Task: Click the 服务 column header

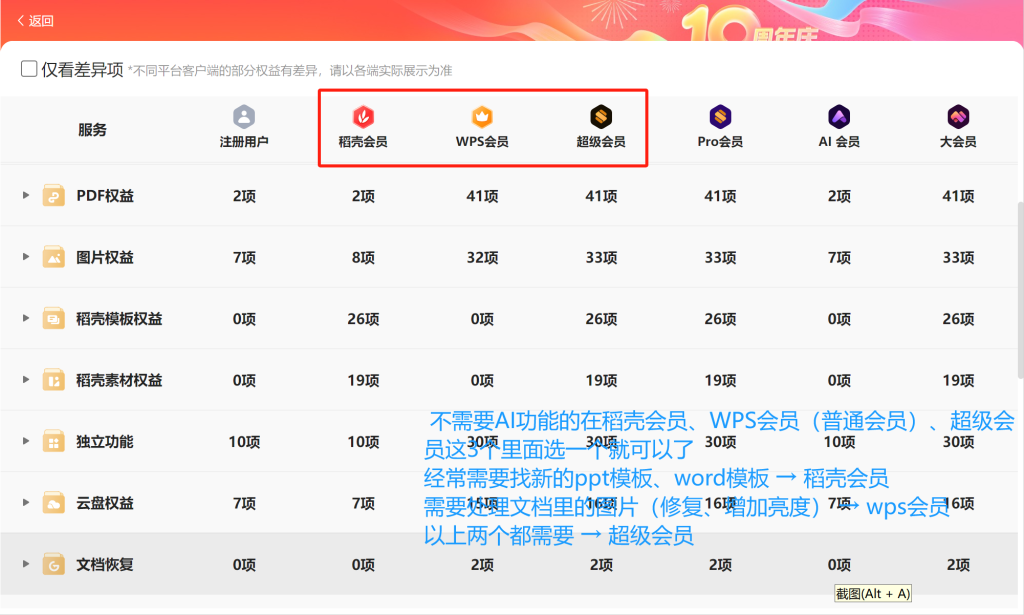Action: (92, 130)
